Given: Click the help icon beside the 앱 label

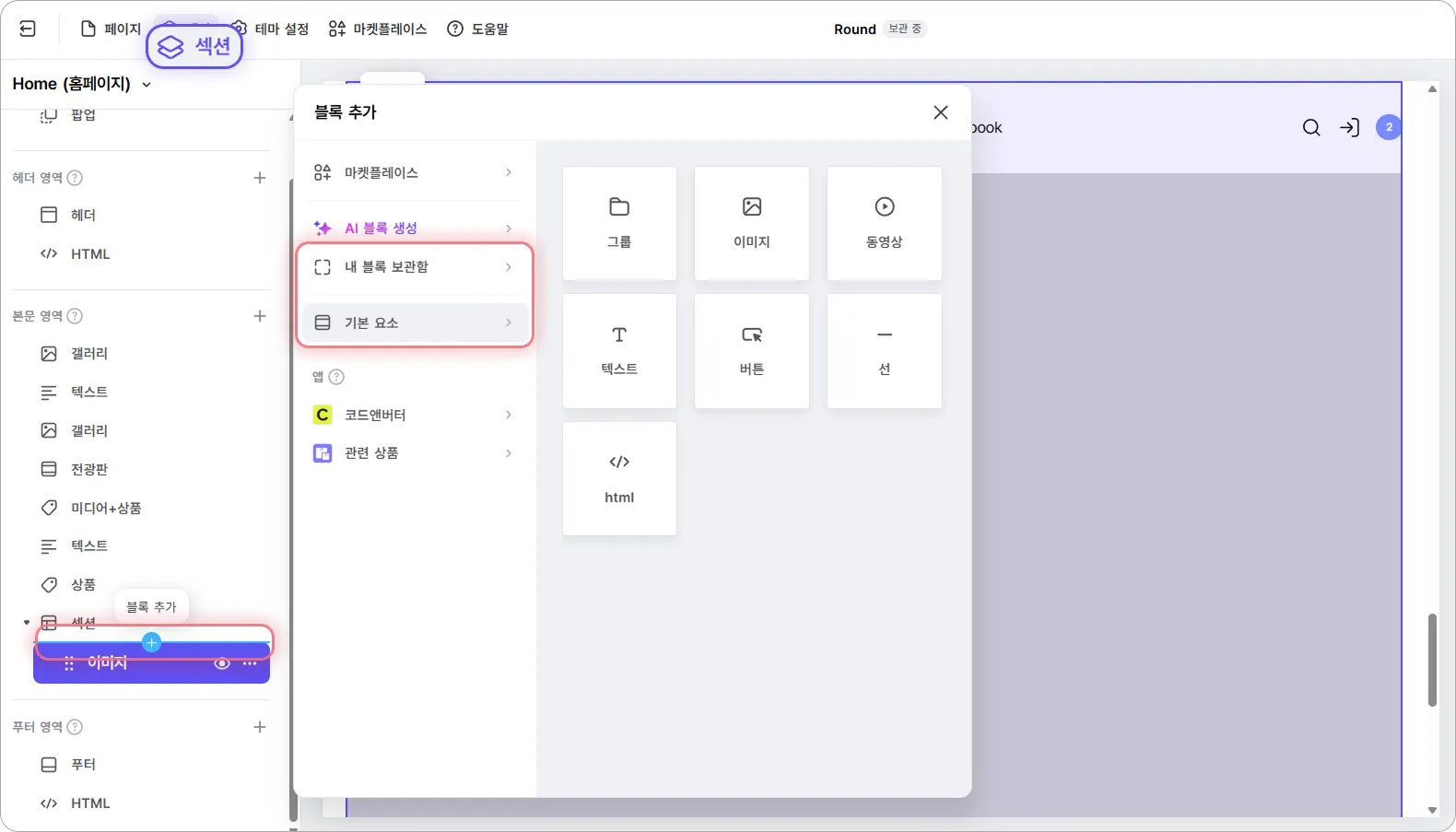Looking at the screenshot, I should click(337, 377).
